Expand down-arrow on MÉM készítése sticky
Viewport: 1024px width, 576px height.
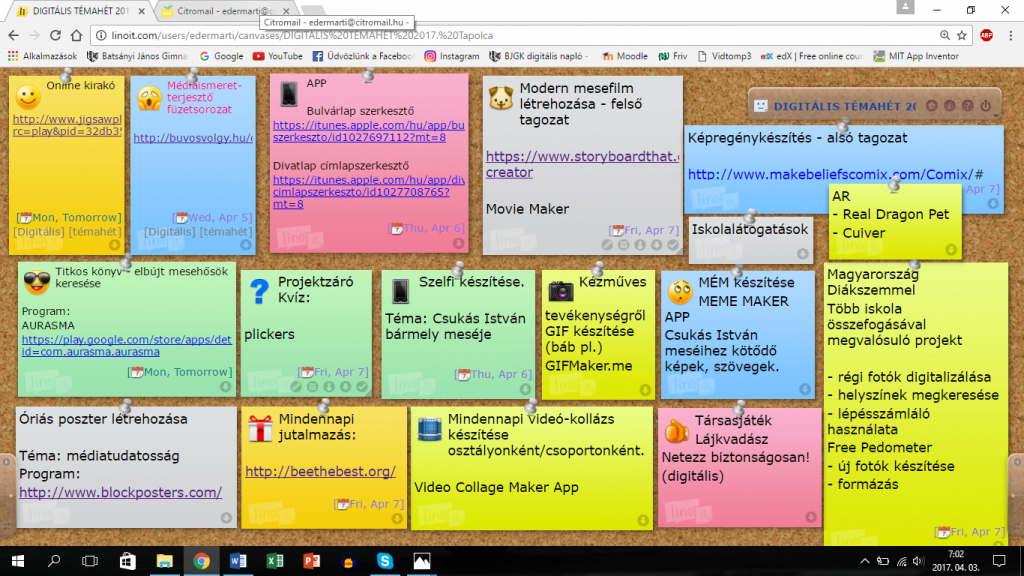click(805, 389)
